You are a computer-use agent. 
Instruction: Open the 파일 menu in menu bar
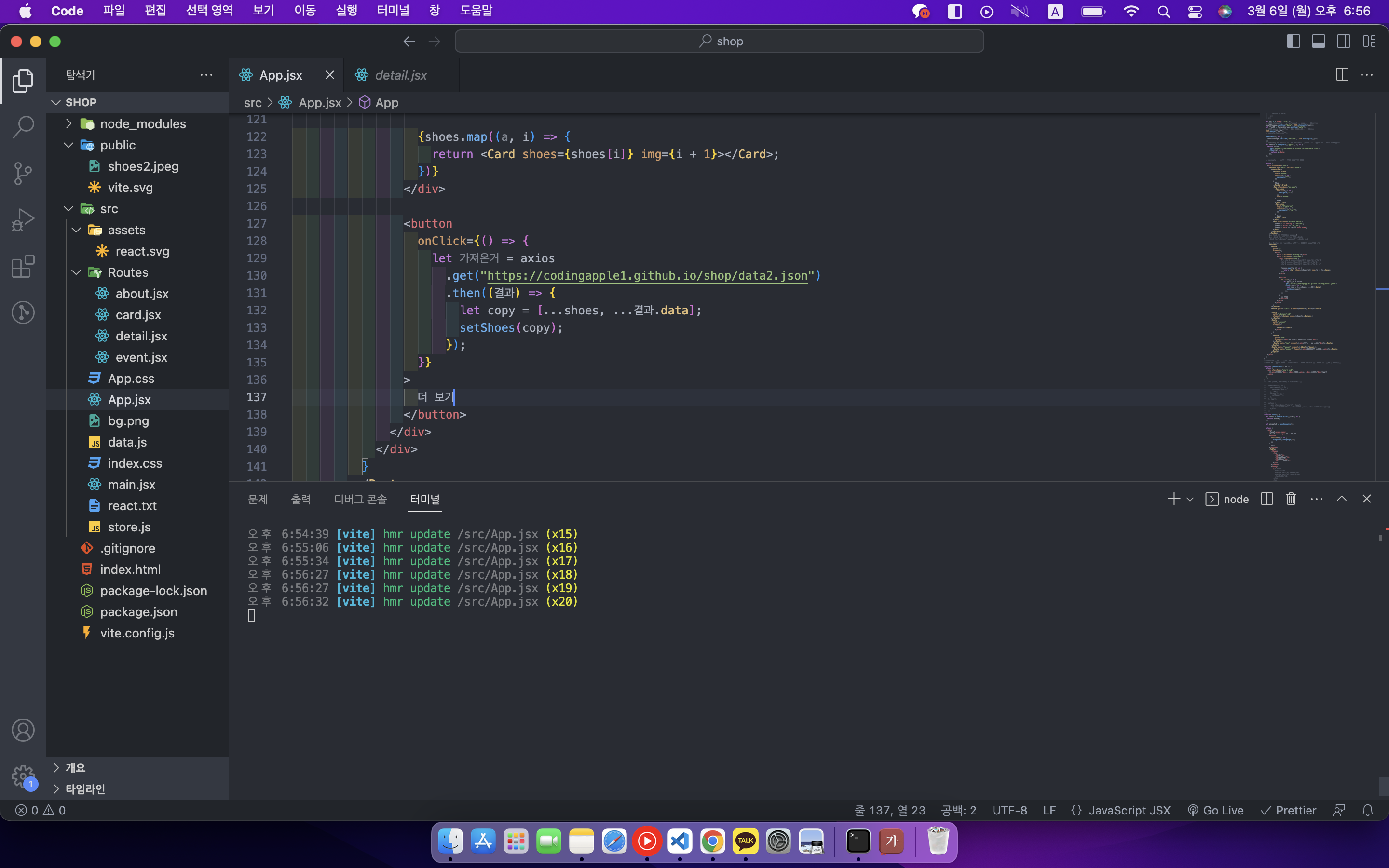pos(114,11)
